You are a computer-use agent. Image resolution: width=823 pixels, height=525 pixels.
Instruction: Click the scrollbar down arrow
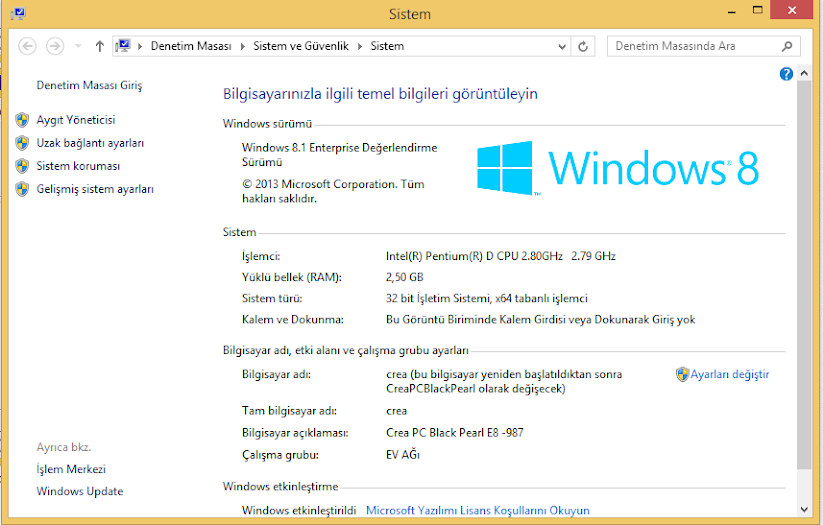[804, 509]
